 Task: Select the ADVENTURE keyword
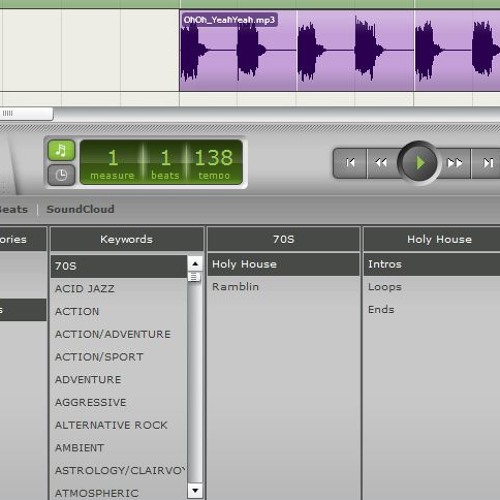(119, 379)
